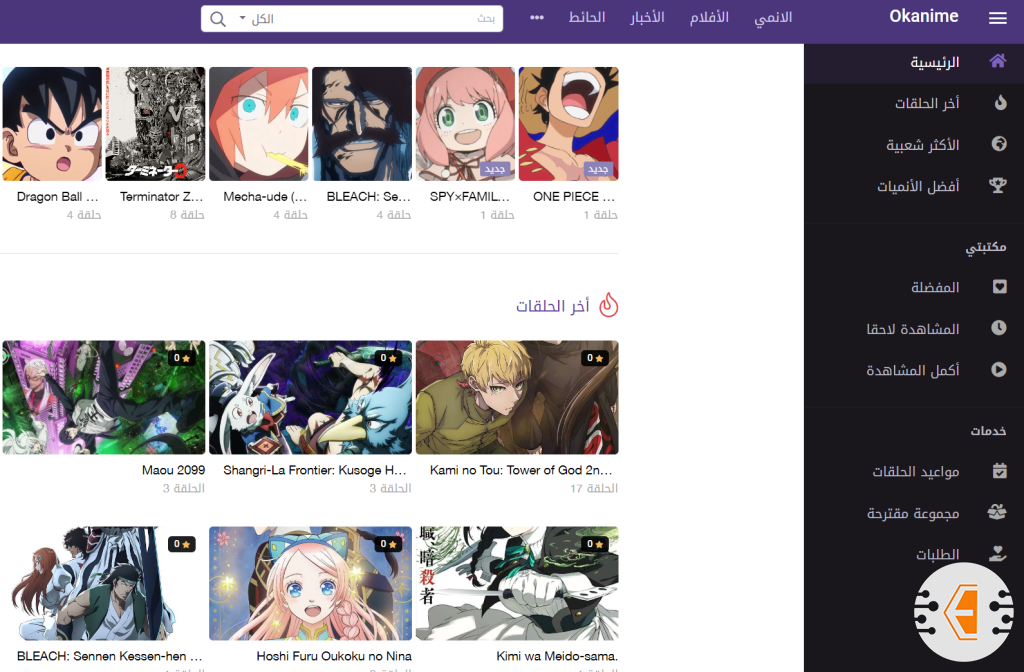Open the Anime tab in top navigation

pyautogui.click(x=772, y=18)
